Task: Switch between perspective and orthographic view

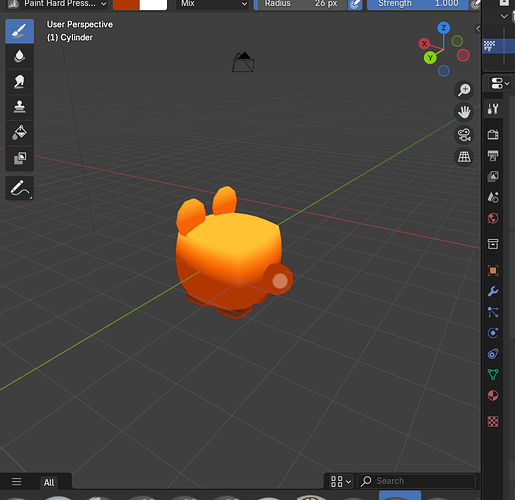Action: click(x=464, y=157)
